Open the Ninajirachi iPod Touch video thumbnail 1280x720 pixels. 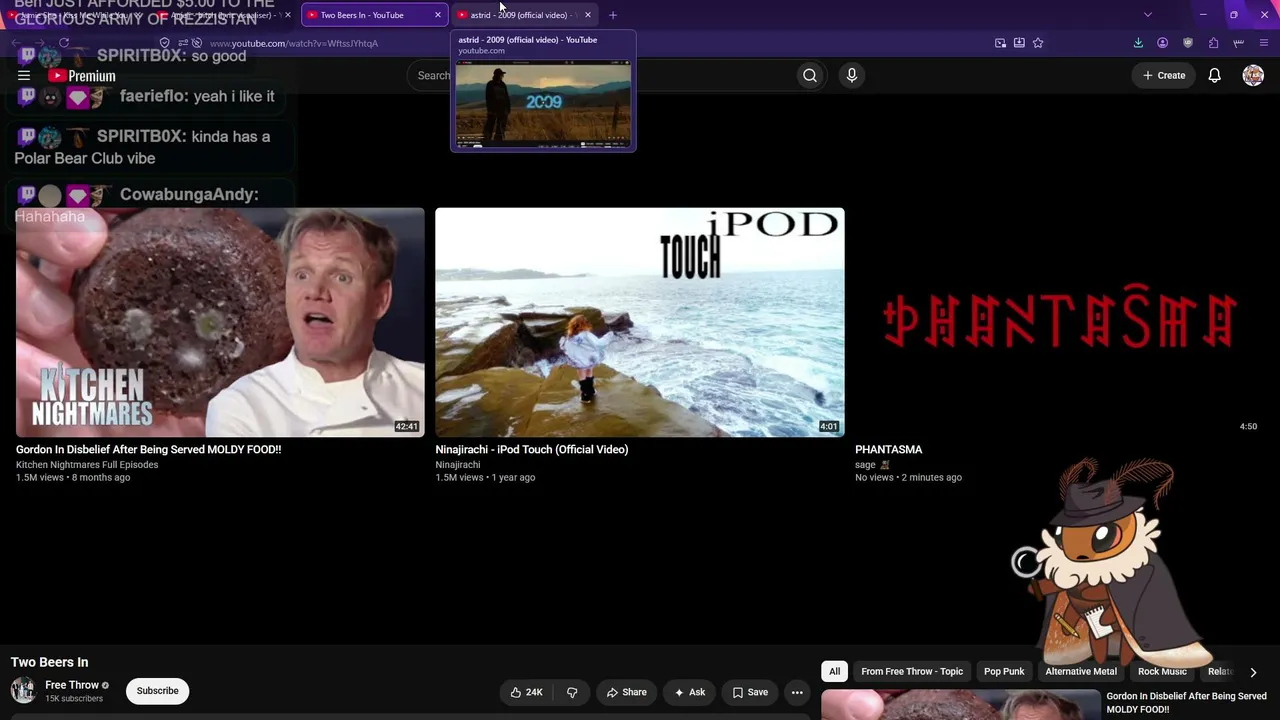tap(640, 322)
